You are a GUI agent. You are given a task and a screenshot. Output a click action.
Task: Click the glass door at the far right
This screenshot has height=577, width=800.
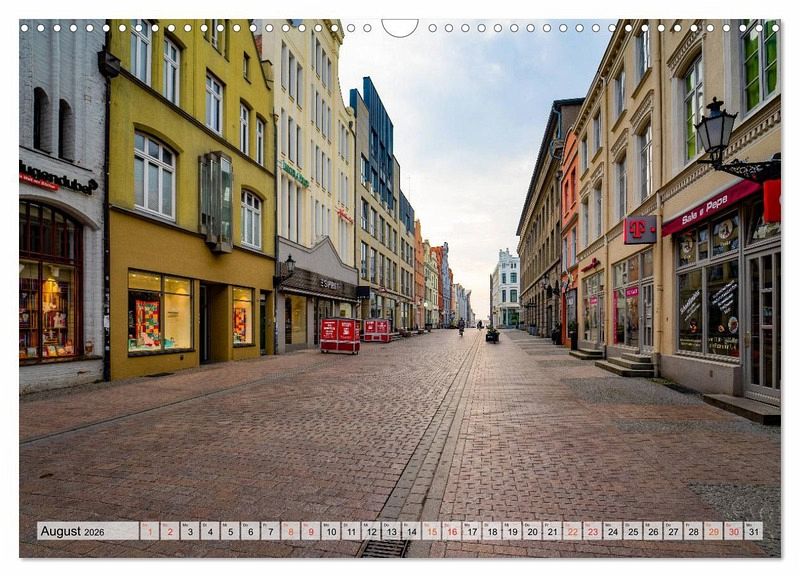763,322
